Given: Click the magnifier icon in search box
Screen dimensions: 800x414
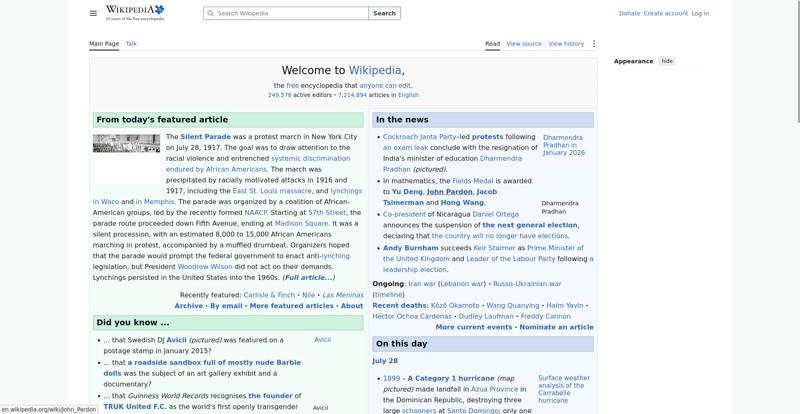Looking at the screenshot, I should (x=210, y=13).
